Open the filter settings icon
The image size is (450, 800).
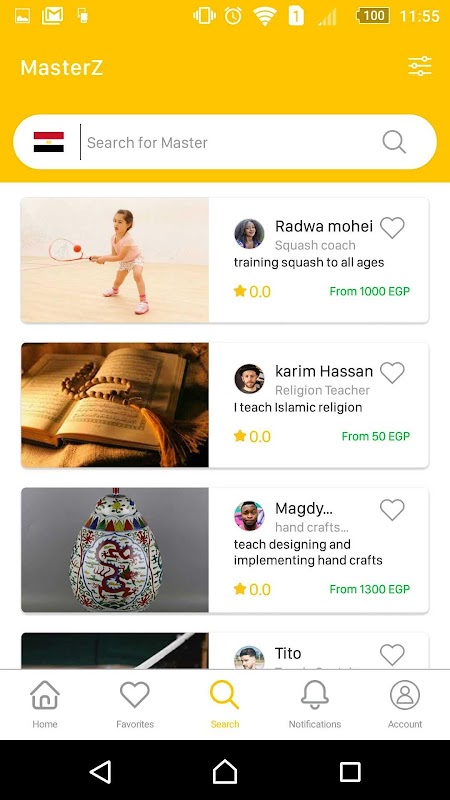[x=419, y=66]
